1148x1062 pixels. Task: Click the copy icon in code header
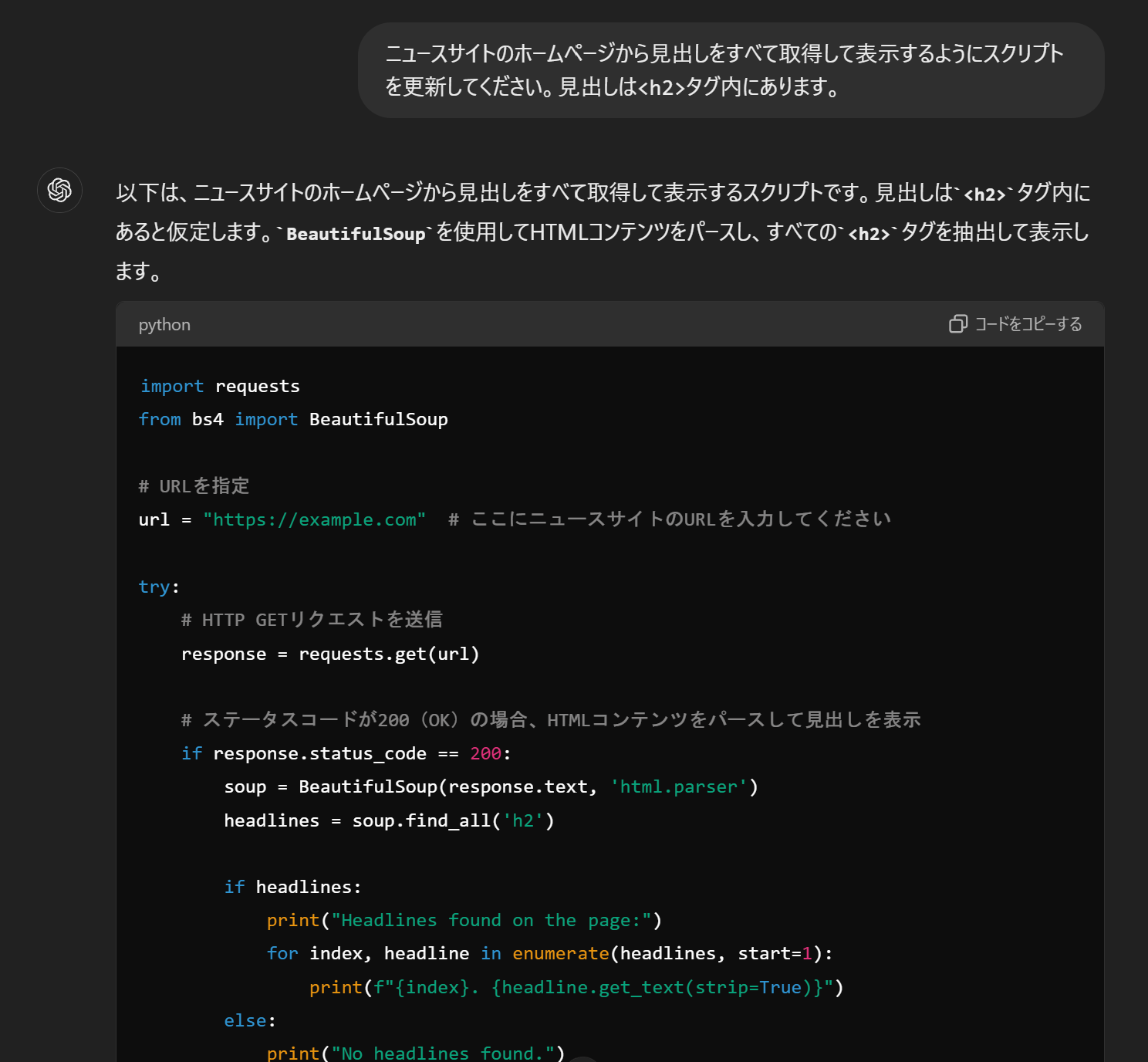[957, 324]
